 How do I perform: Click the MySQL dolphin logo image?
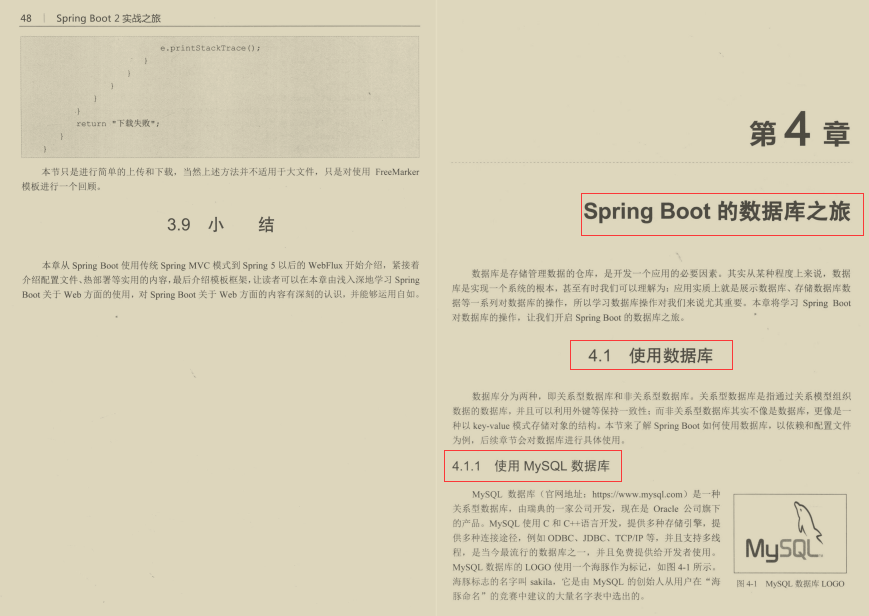790,533
